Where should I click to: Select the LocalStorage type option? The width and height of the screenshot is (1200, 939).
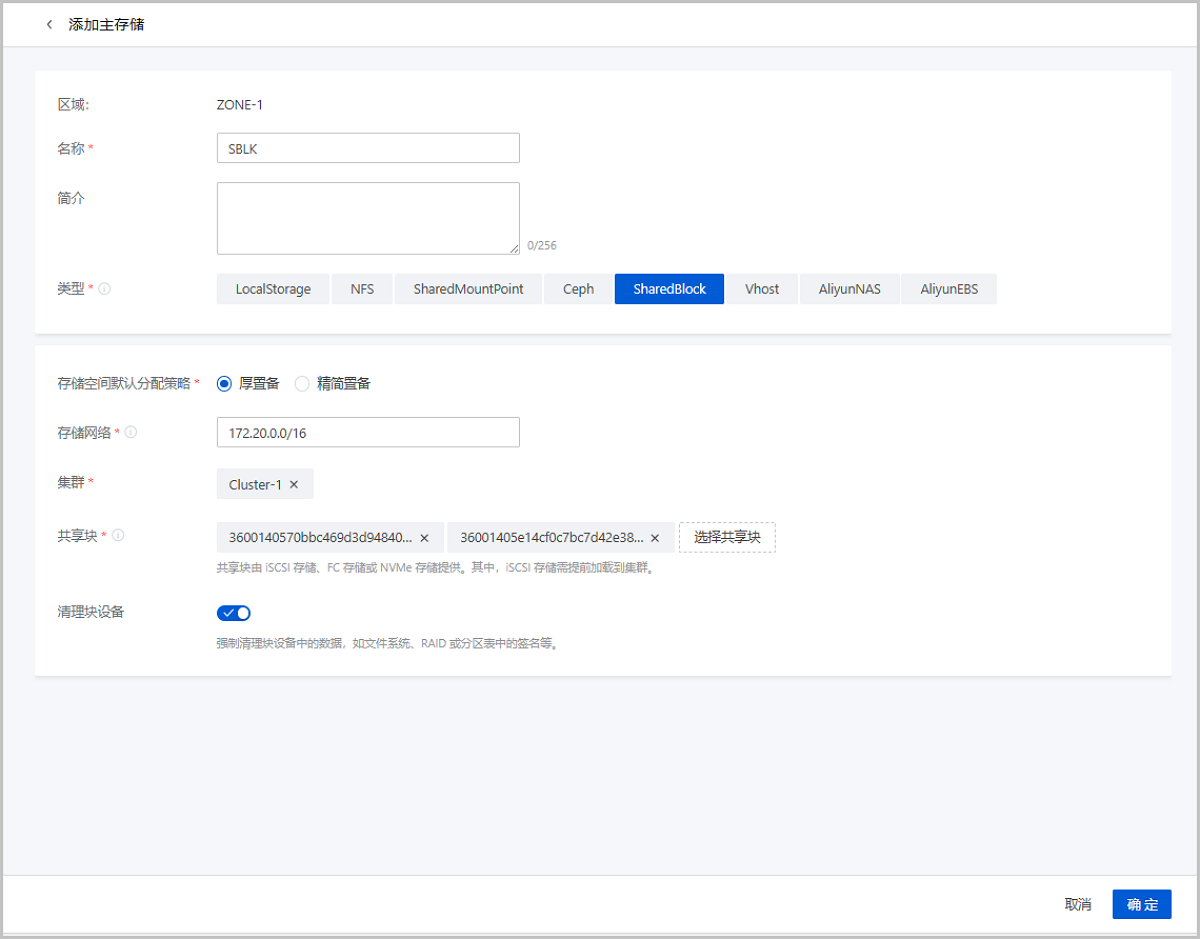pyautogui.click(x=272, y=288)
